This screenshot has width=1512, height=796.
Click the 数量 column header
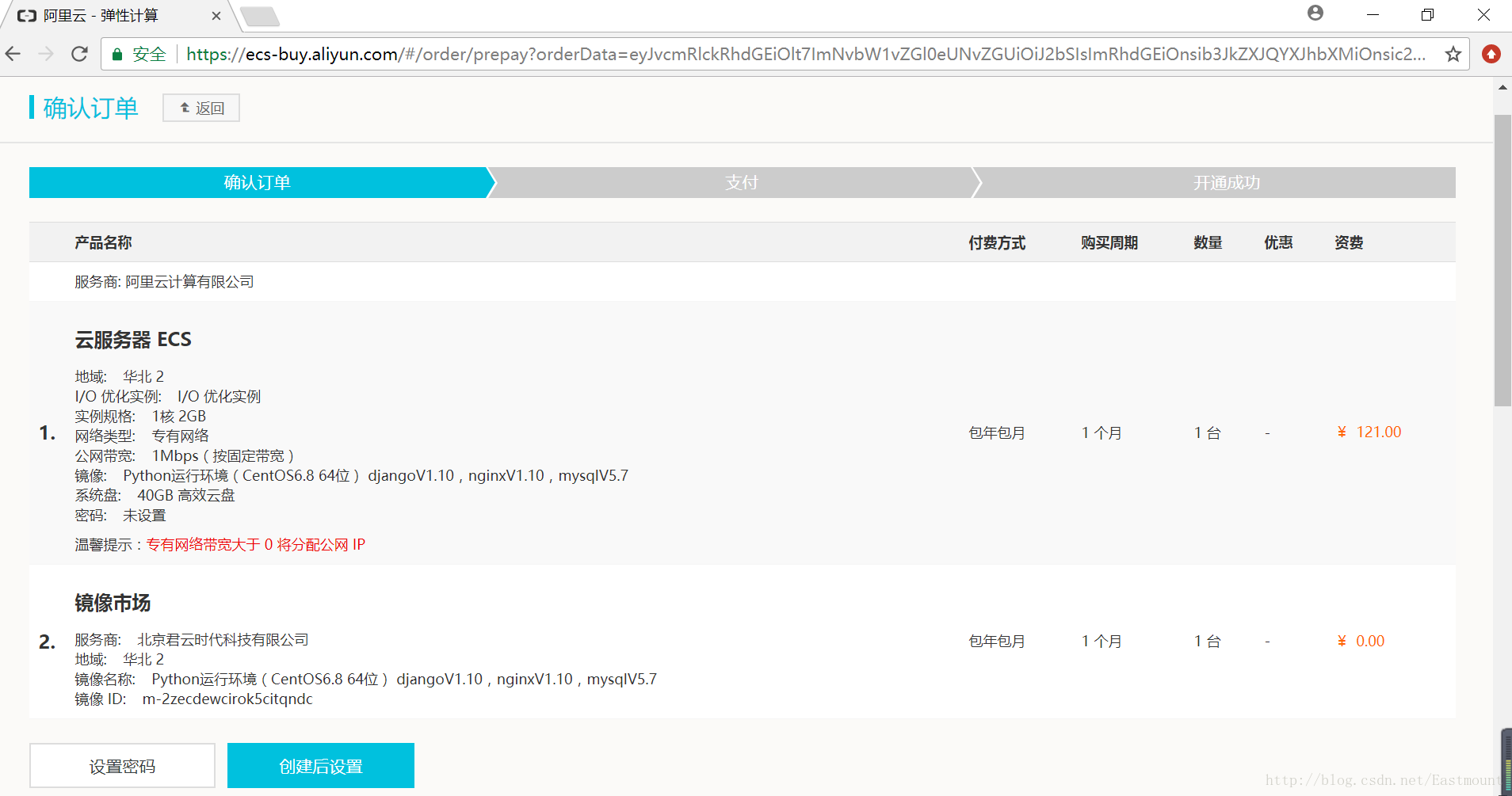pyautogui.click(x=1208, y=242)
